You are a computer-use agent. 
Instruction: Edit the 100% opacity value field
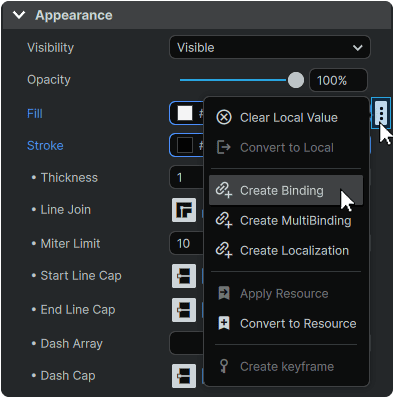pyautogui.click(x=338, y=80)
